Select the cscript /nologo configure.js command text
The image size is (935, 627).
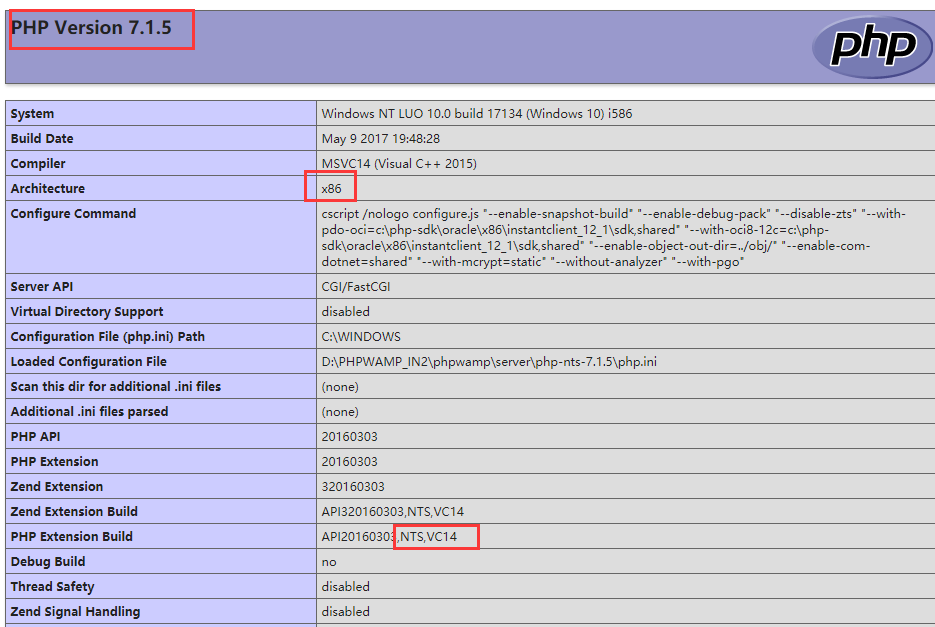[614, 237]
